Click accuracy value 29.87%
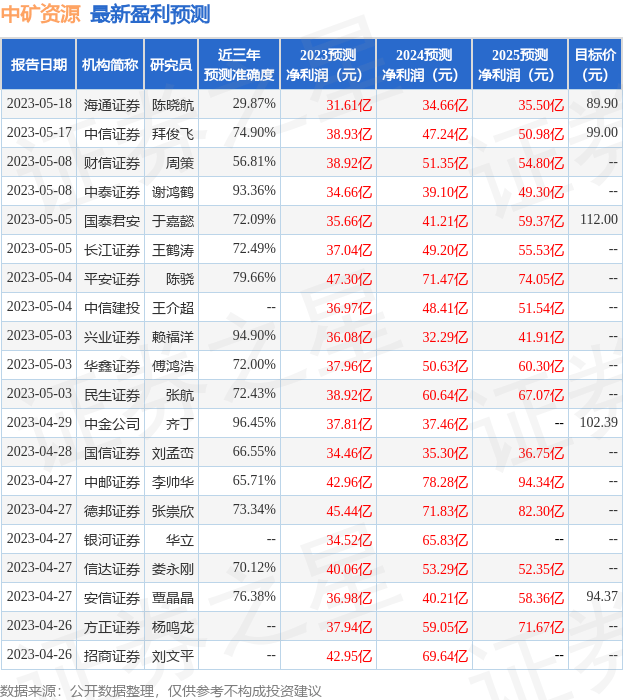Viewport: 623px width, 700px height. click(254, 103)
